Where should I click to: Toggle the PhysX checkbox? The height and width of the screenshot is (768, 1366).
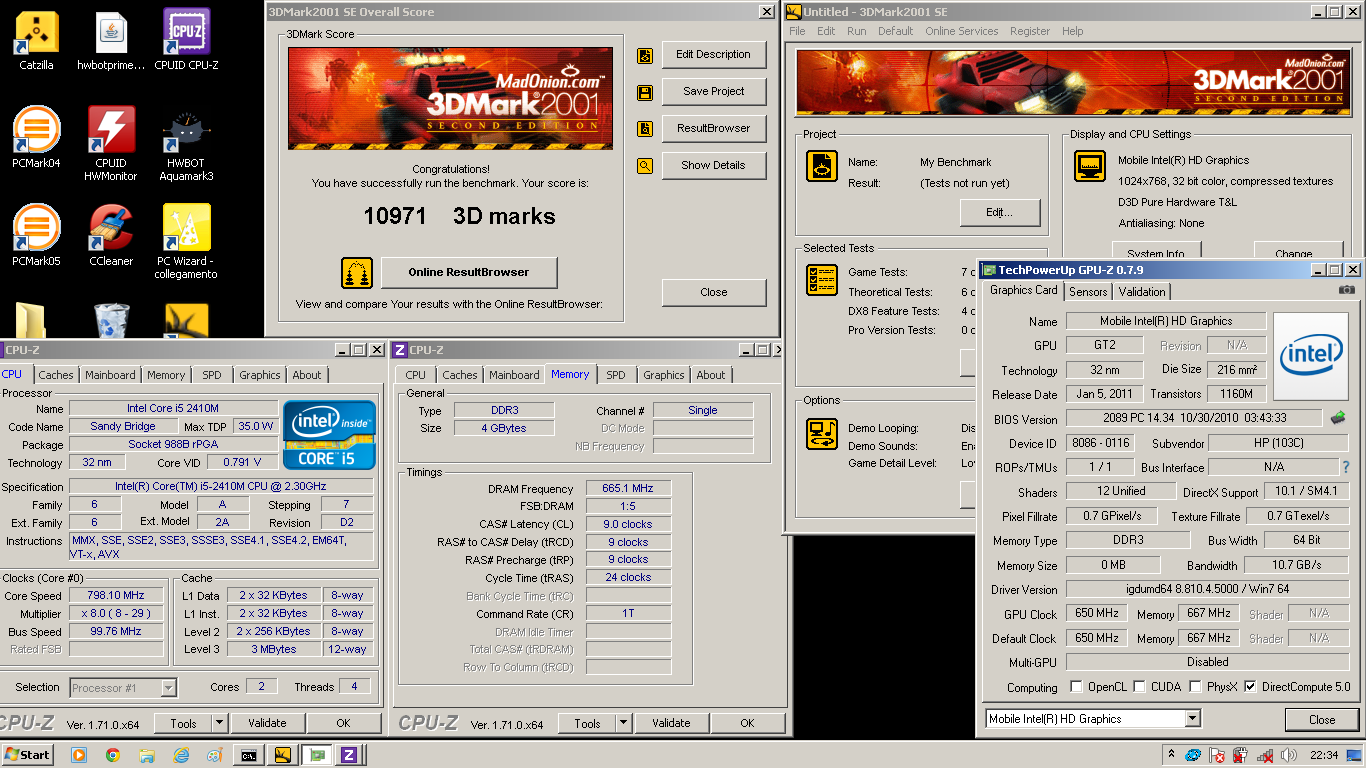coord(1195,687)
